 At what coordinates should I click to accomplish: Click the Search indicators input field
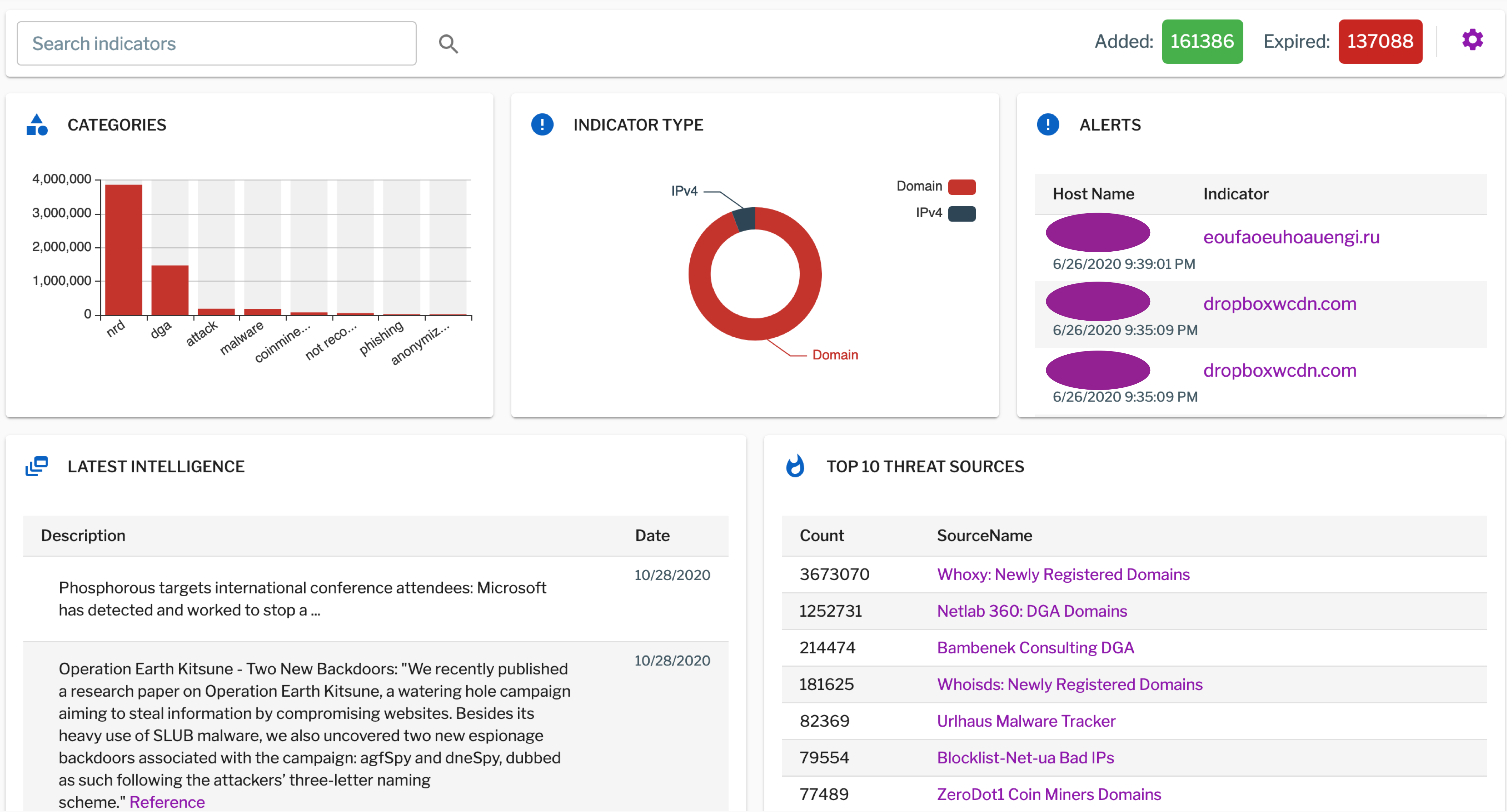tap(216, 43)
